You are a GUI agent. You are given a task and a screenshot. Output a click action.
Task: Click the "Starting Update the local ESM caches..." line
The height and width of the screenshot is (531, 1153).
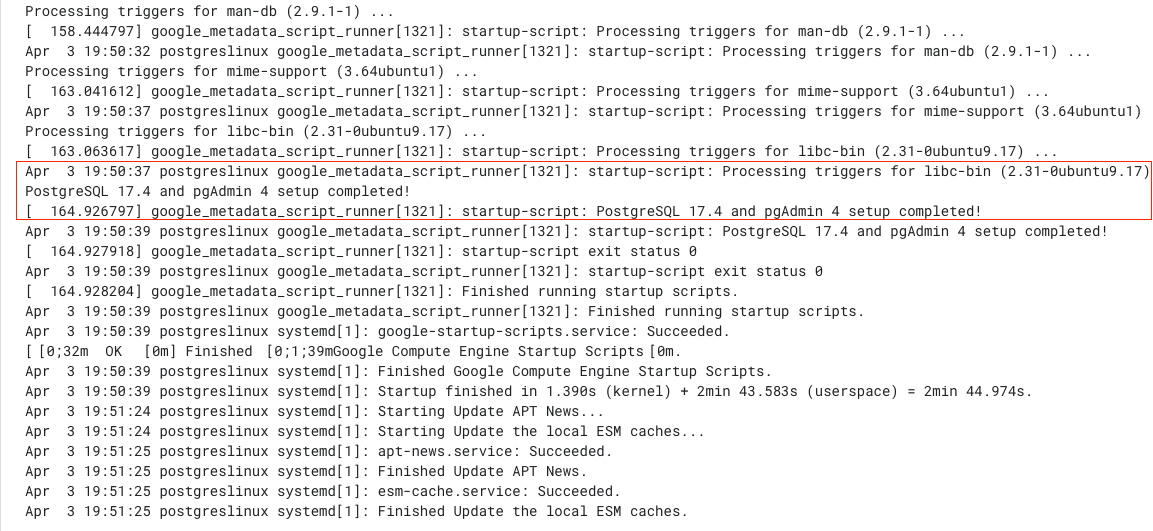tap(365, 431)
